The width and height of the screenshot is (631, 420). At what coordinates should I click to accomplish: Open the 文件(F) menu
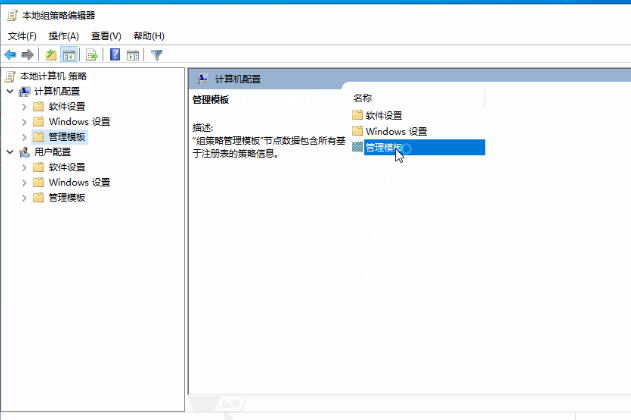tap(22, 36)
